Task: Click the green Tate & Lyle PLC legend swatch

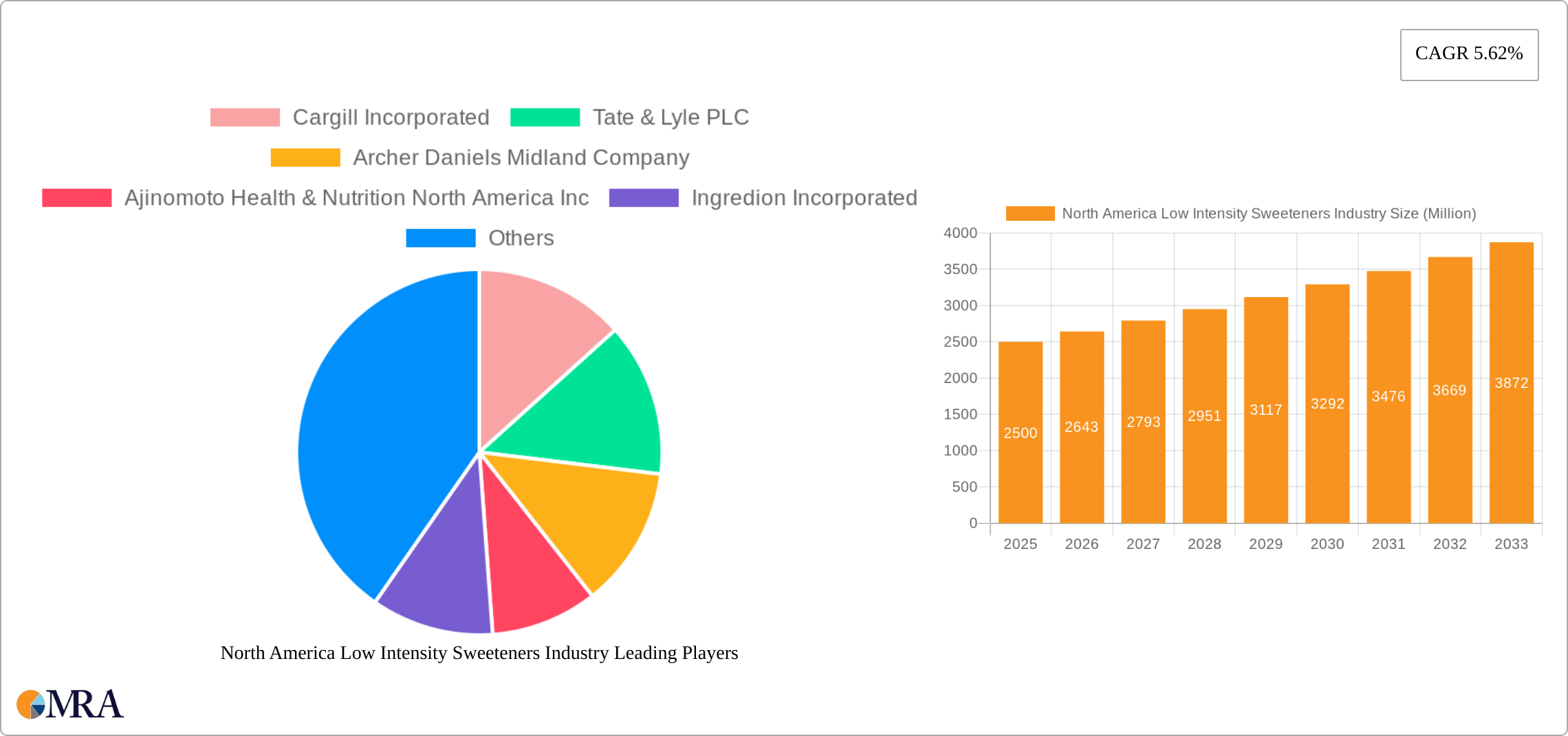Action: pos(544,117)
